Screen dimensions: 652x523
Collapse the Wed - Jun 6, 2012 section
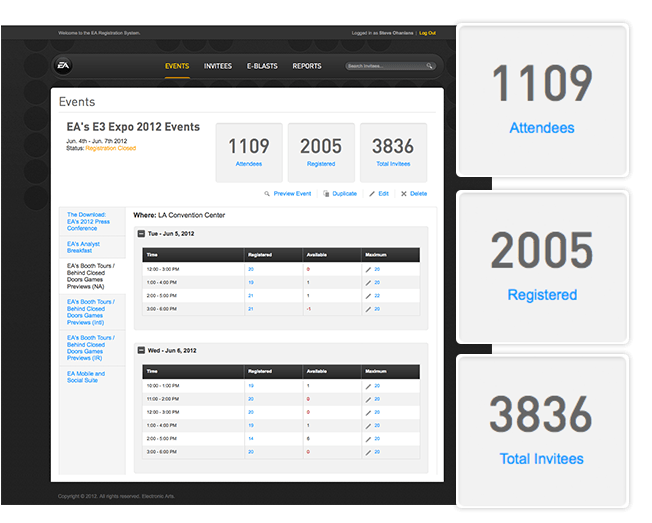(x=141, y=350)
